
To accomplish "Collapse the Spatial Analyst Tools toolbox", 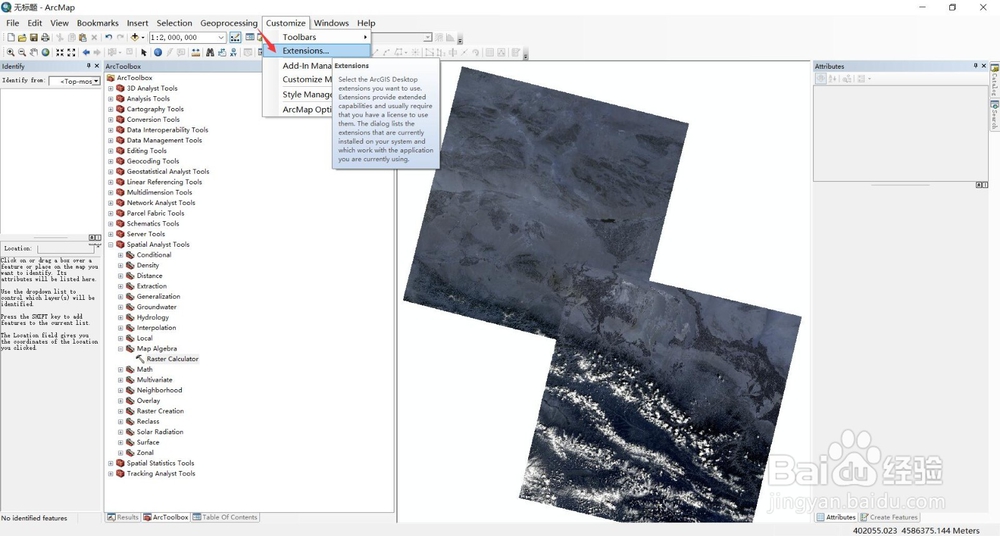I will pyautogui.click(x=110, y=245).
